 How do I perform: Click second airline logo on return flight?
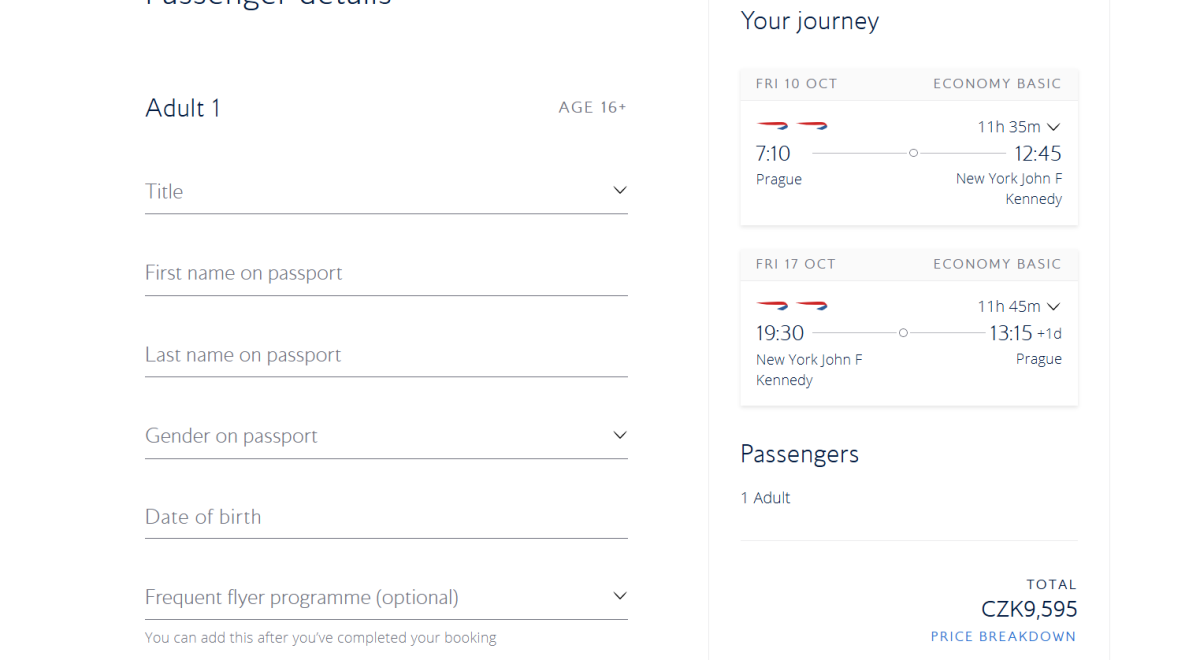point(812,305)
